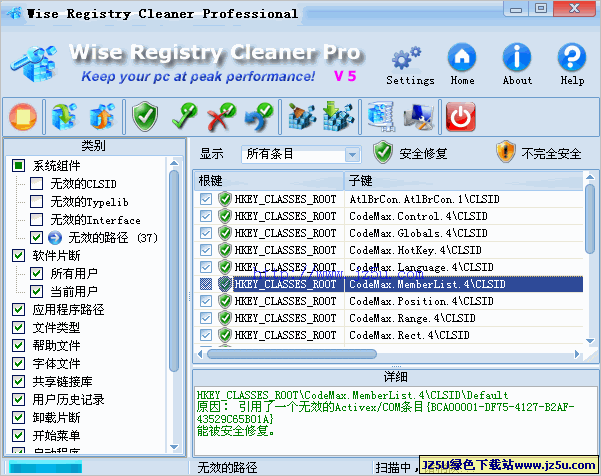Select the 开始菜单 category
Image resolution: width=601 pixels, height=476 pixels.
click(x=56, y=436)
